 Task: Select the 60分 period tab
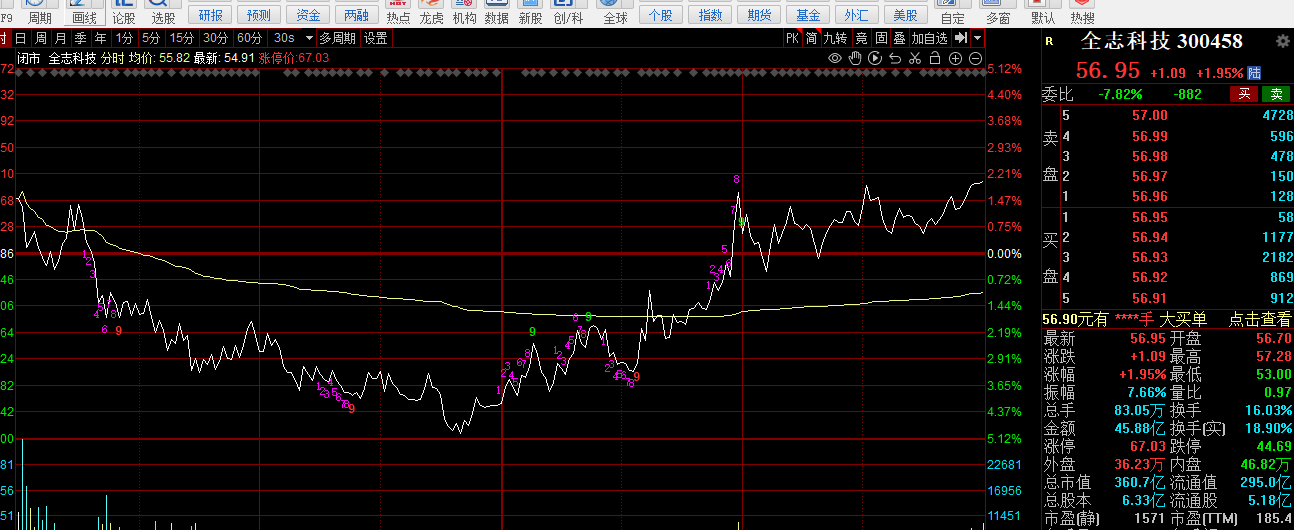coord(250,38)
